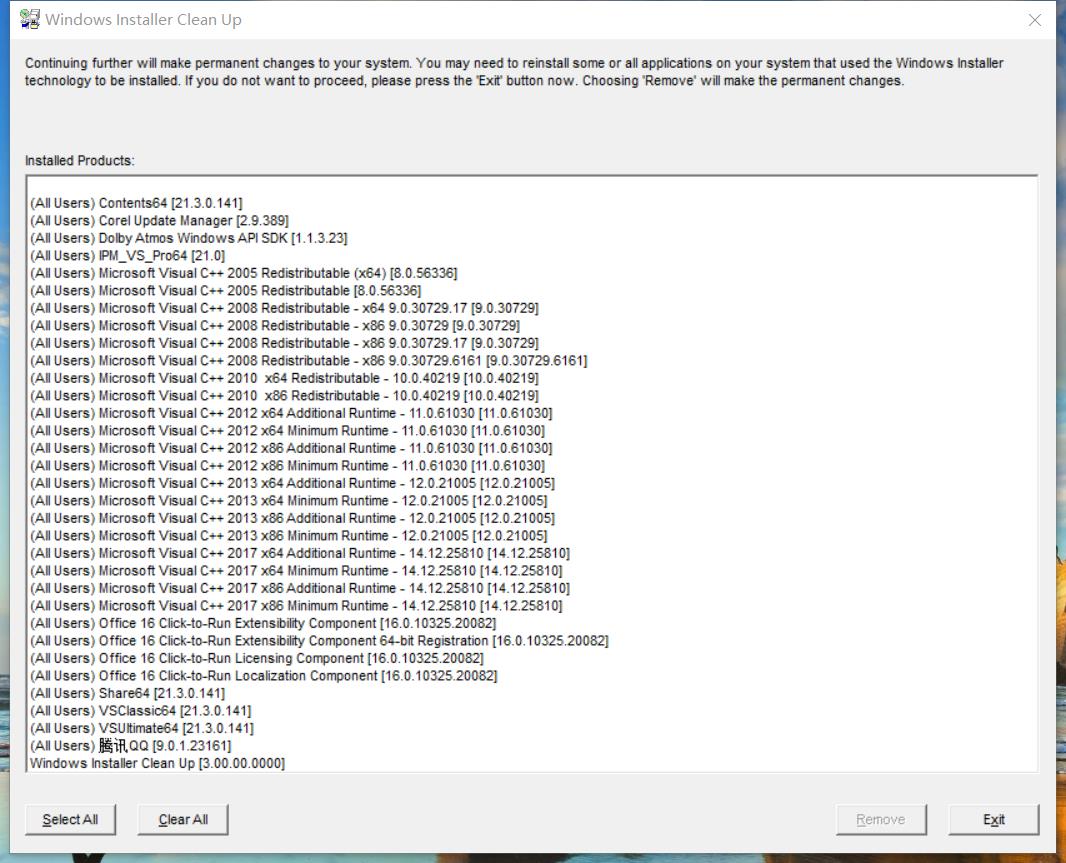The height and width of the screenshot is (863, 1066).
Task: Select Corel Update Manager [2.9.389] entry
Action: click(159, 220)
